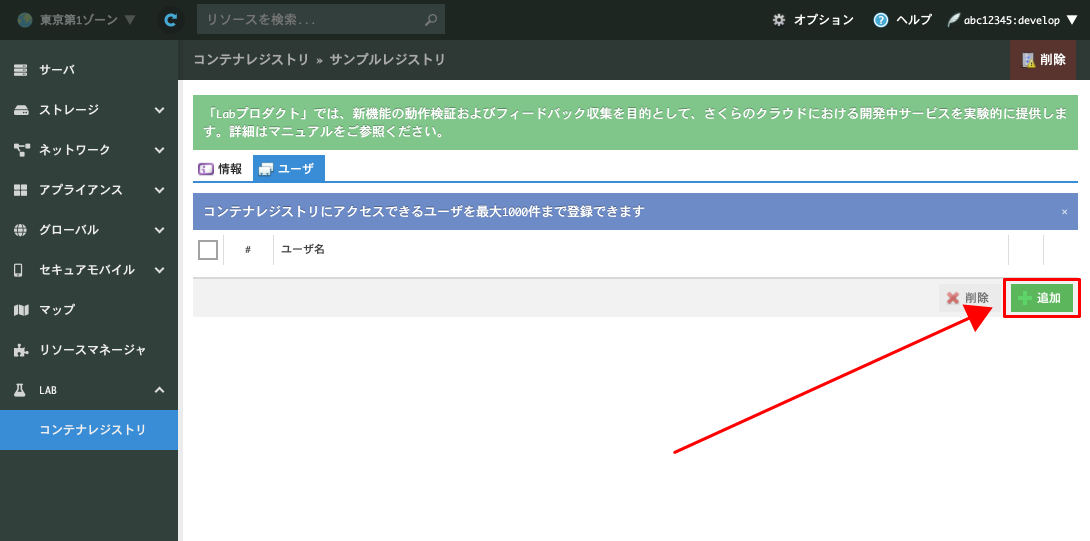The height and width of the screenshot is (541, 1090).
Task: Click the question mark help icon
Action: (881, 20)
